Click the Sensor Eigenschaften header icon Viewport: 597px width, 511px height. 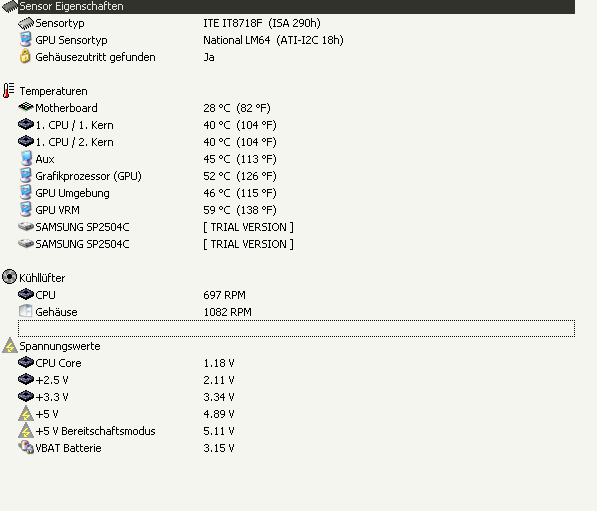[x=10, y=6]
